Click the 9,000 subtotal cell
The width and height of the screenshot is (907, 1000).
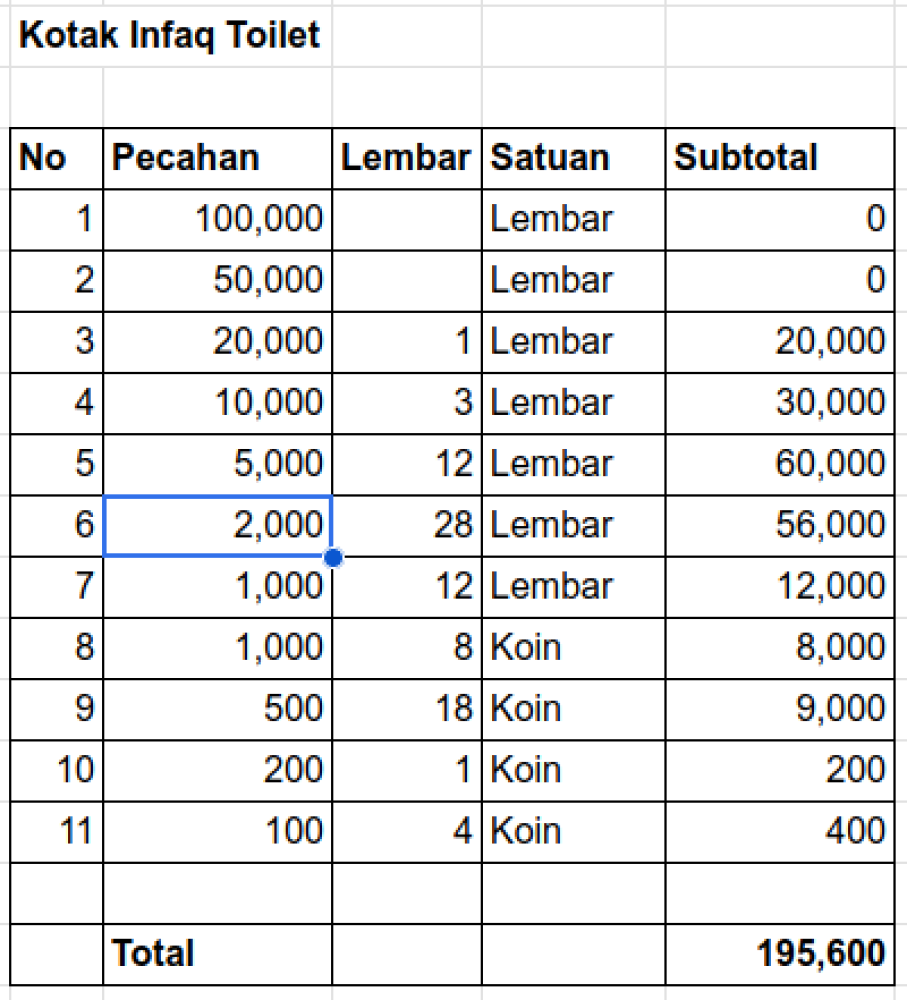coord(780,709)
